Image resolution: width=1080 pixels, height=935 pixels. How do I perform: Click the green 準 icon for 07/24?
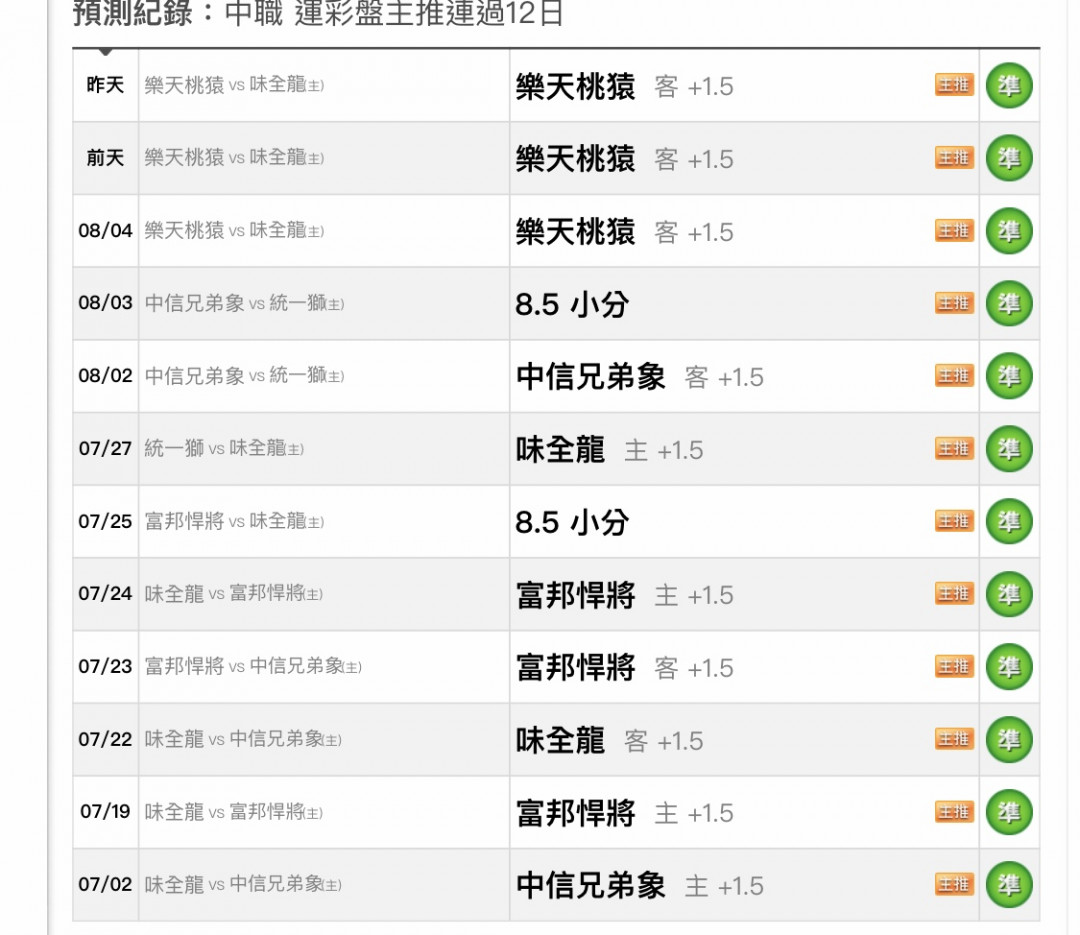click(x=1009, y=595)
